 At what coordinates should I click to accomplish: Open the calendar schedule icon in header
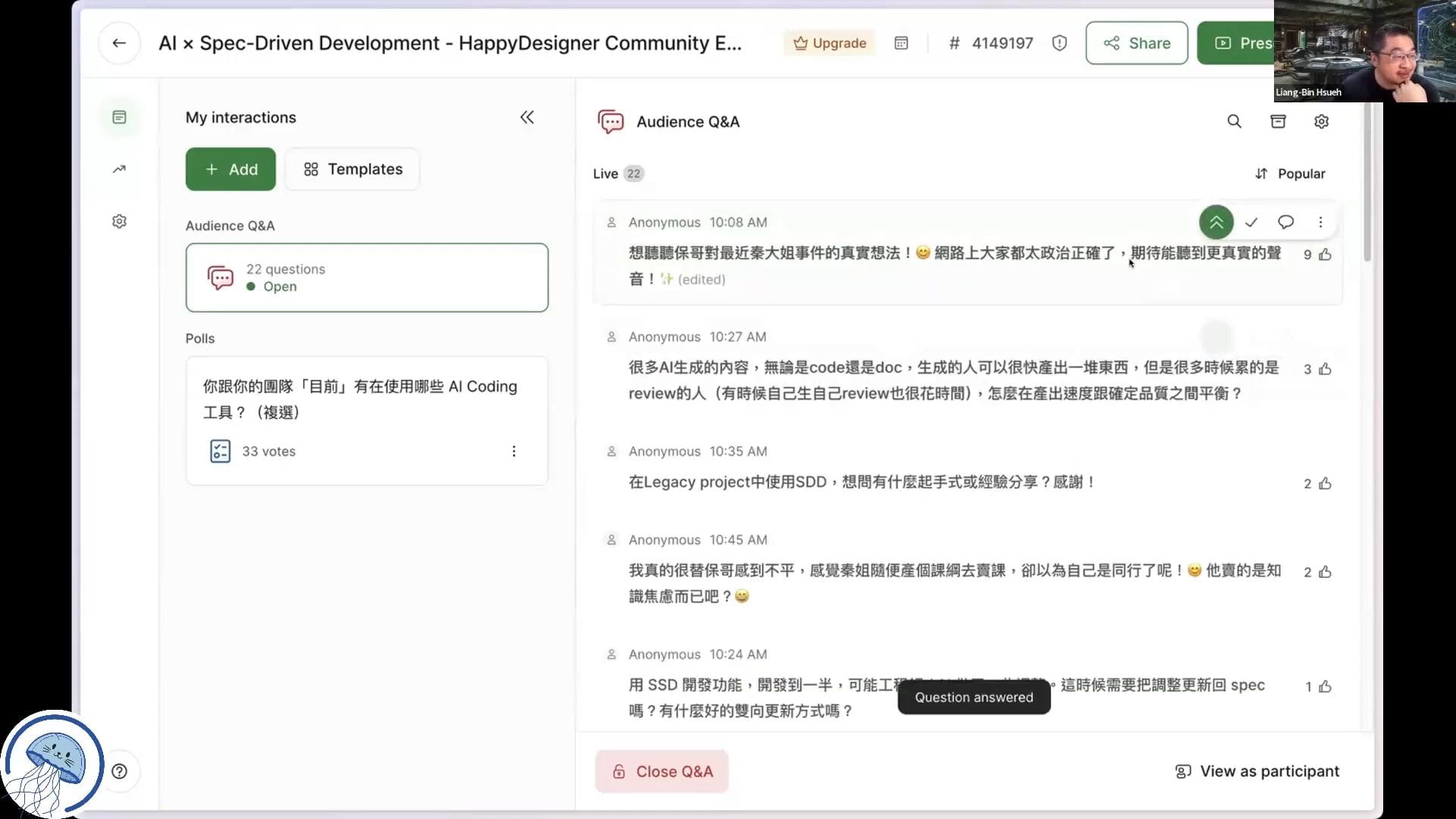coord(901,43)
